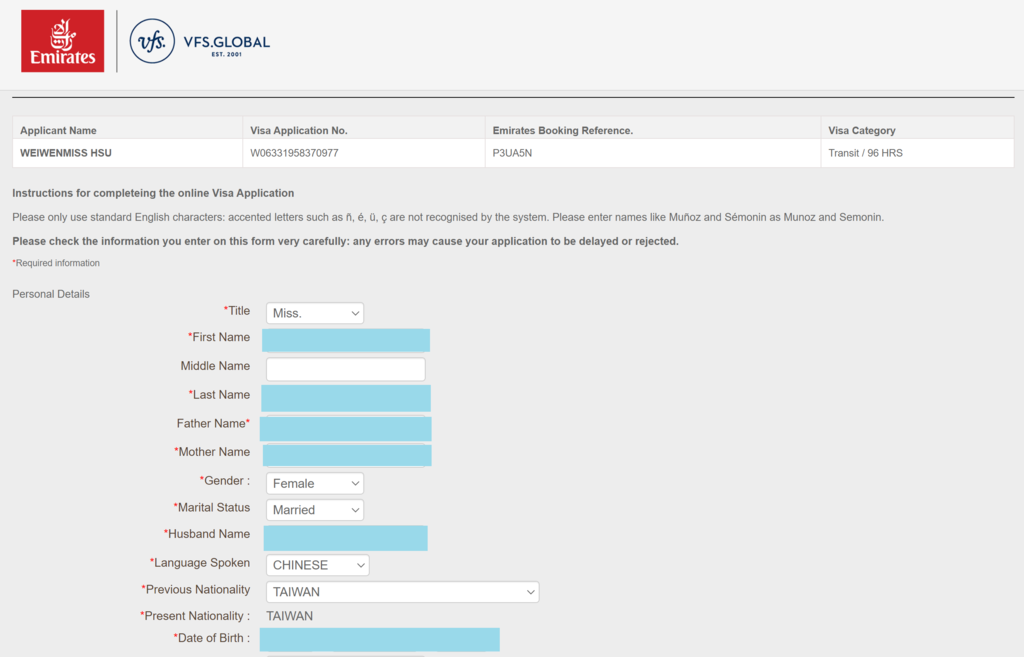Image resolution: width=1024 pixels, height=657 pixels.
Task: Click the First Name input field
Action: pyautogui.click(x=346, y=340)
